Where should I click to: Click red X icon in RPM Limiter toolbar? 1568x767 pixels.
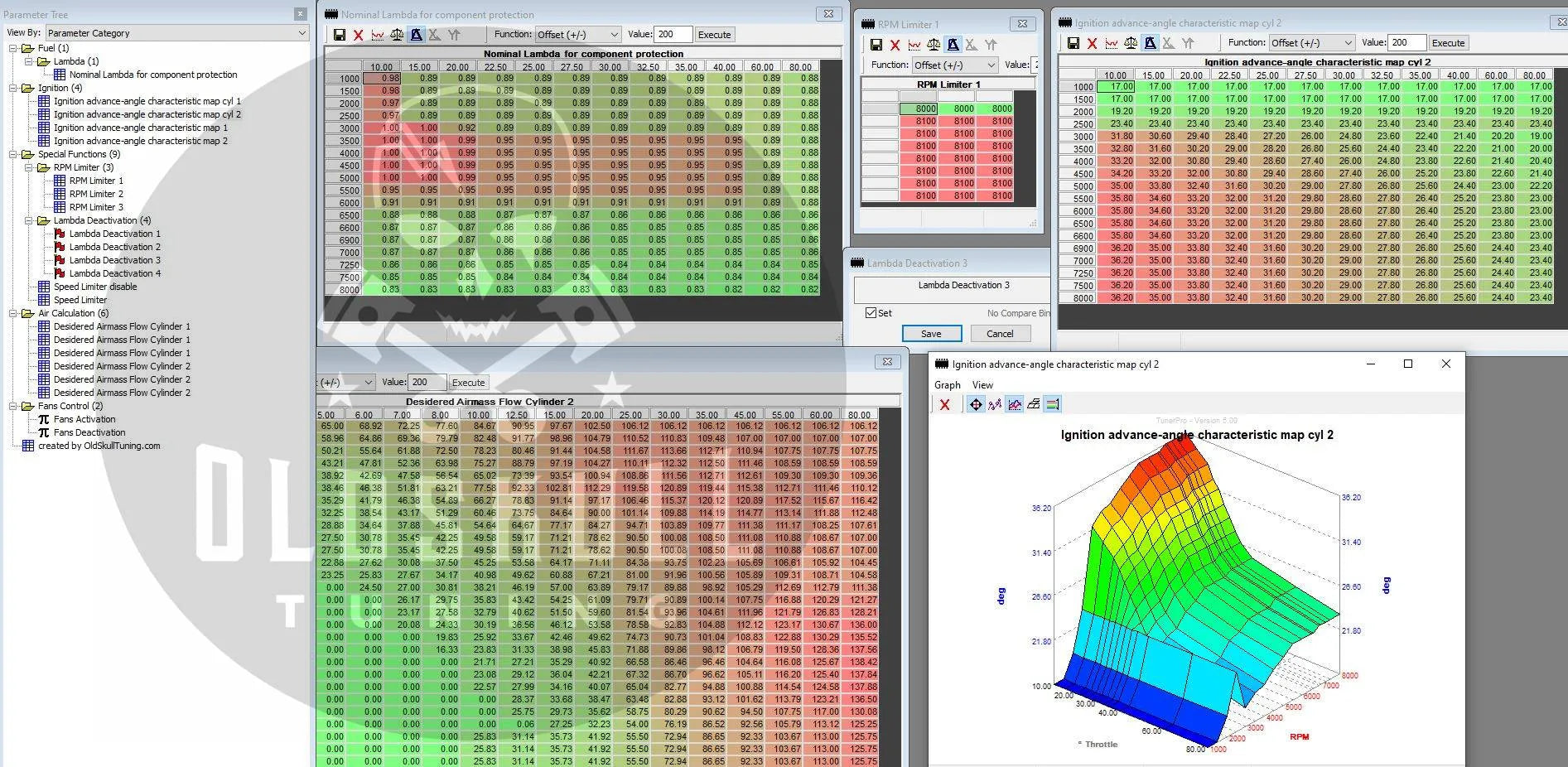coord(895,45)
